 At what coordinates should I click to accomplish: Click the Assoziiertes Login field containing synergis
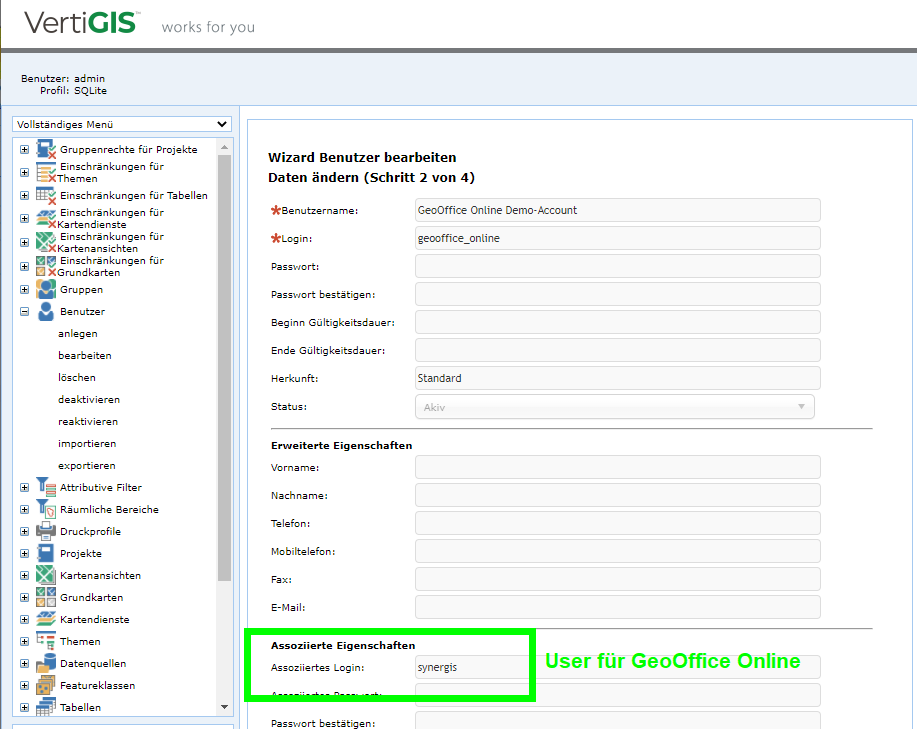[470, 666]
